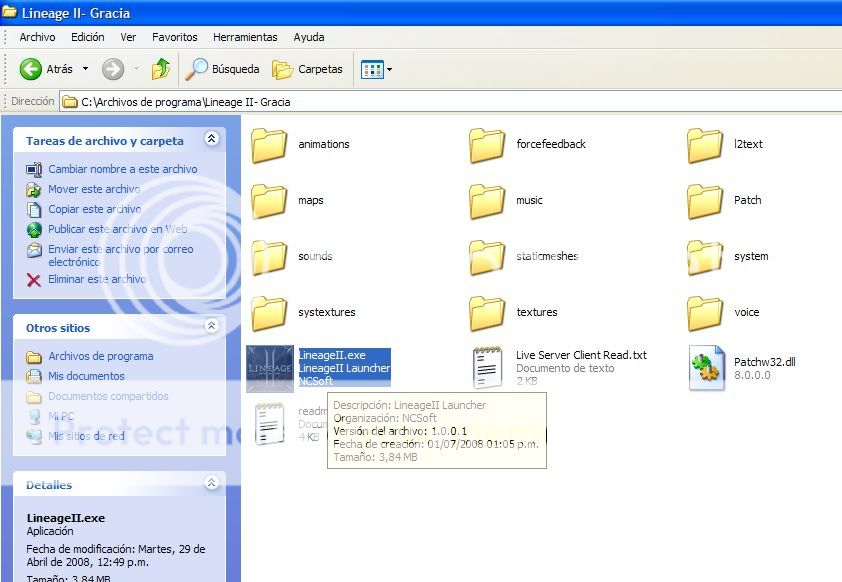Open the views grid icon
Screen dimensions: 842x582
click(x=372, y=69)
